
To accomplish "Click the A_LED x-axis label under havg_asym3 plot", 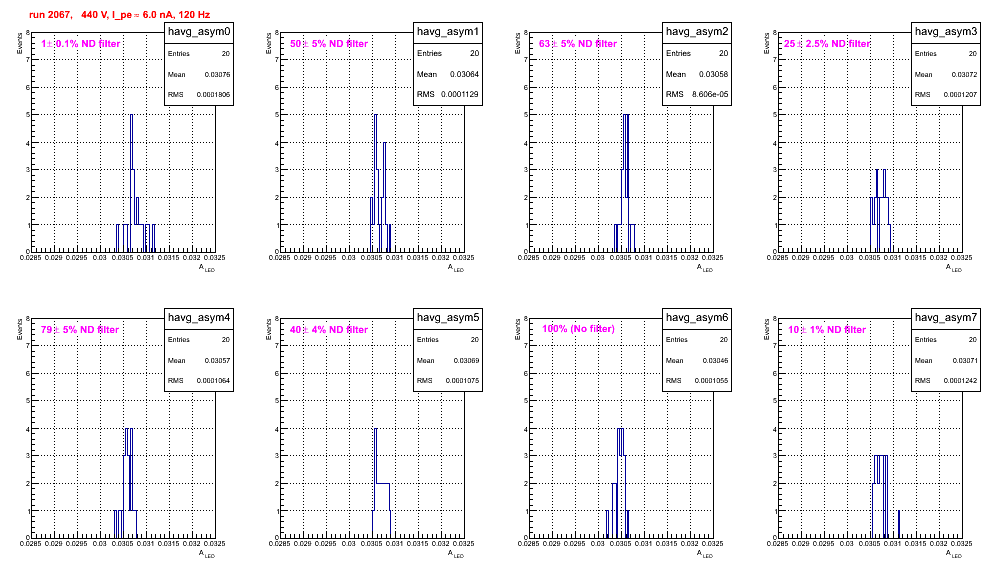I will 954,268.
